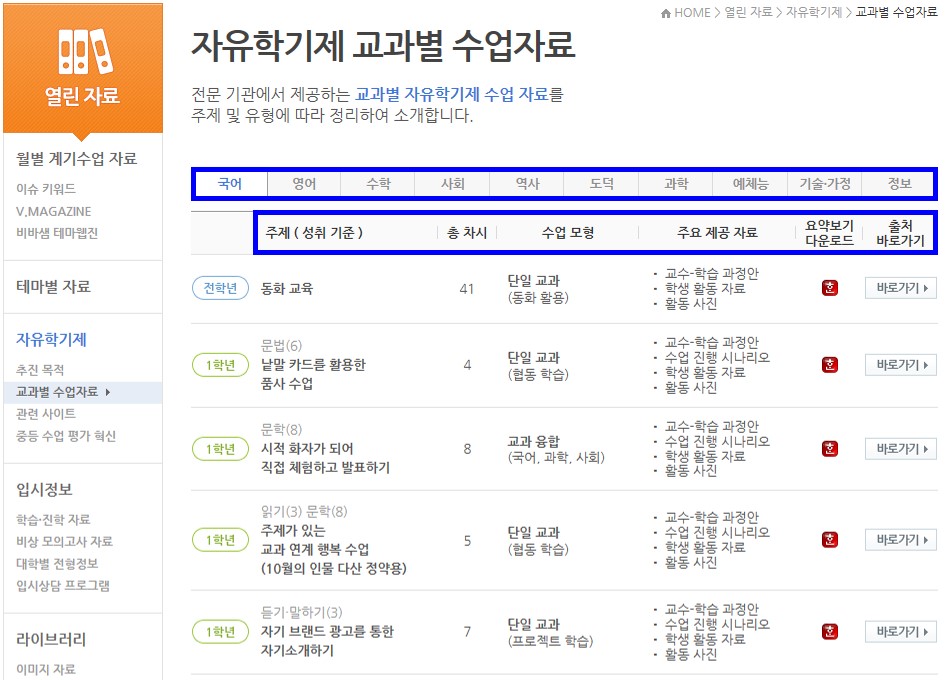The height and width of the screenshot is (680, 946).
Task: Open the 수학 tab
Action: (378, 183)
